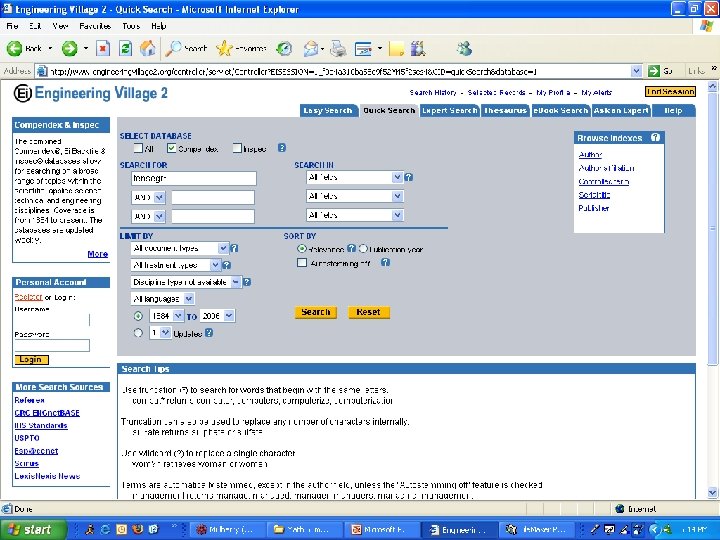Viewport: 720px width, 540px height.
Task: Open help icon beside Select Database
Action: [x=282, y=148]
